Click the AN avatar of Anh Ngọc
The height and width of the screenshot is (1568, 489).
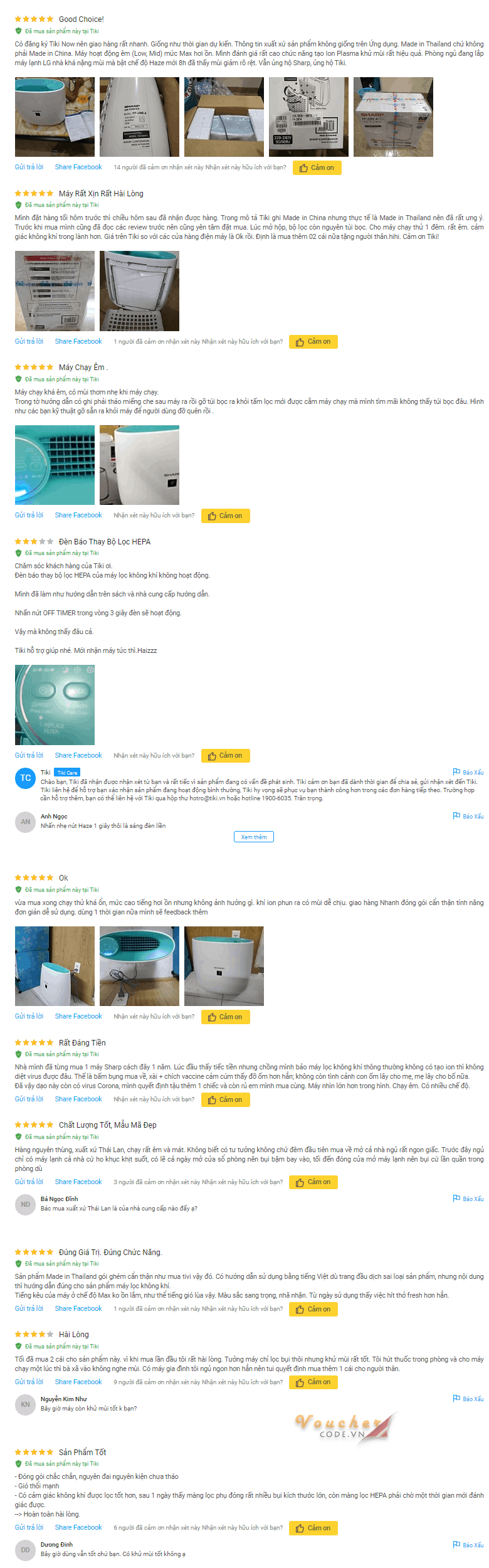[x=25, y=822]
